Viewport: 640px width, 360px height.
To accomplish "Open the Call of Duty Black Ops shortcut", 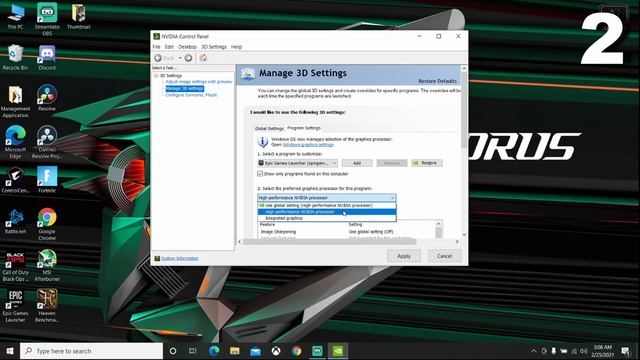I will pos(16,267).
